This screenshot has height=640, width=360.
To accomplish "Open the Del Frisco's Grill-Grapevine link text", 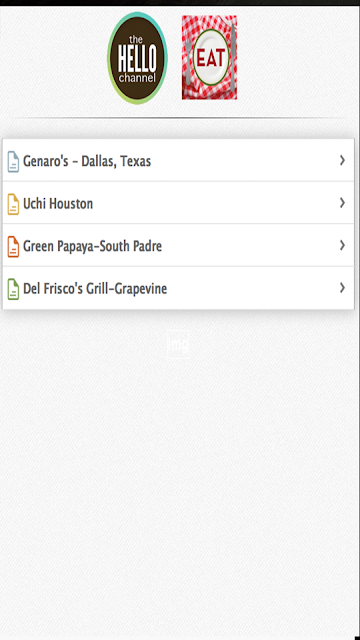I will 95,289.
